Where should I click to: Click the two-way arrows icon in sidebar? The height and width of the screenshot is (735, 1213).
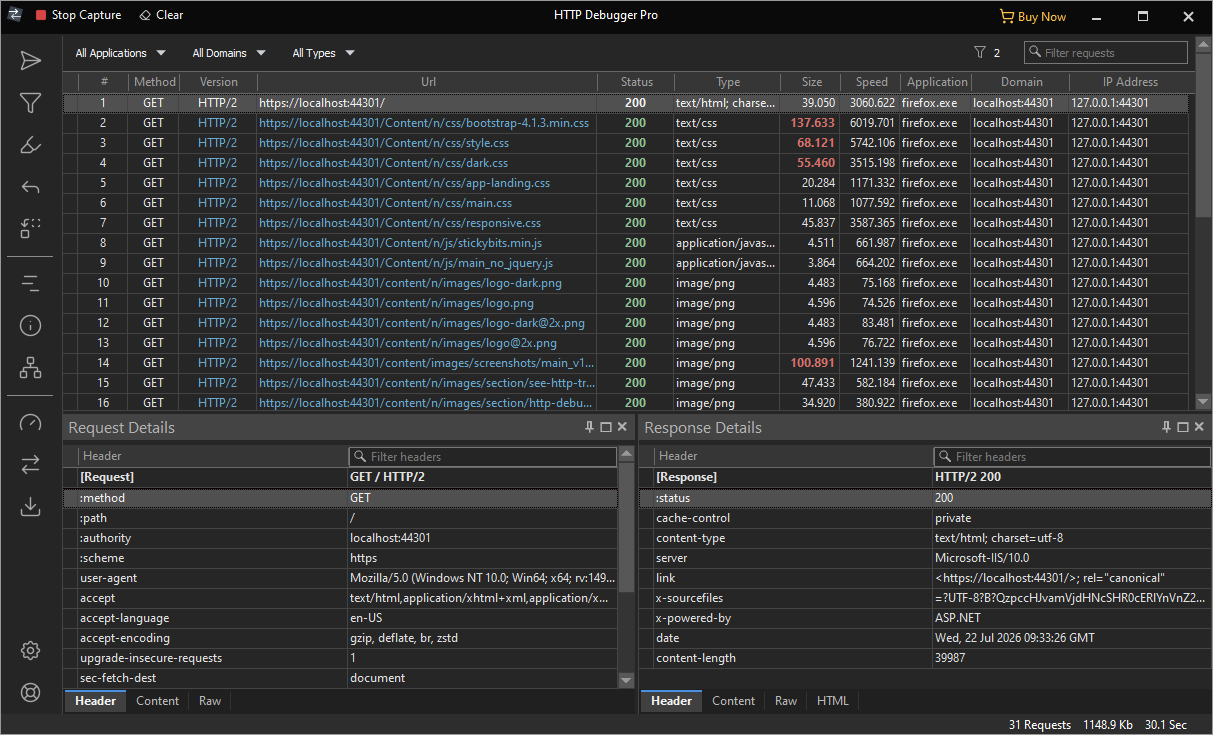tap(30, 464)
